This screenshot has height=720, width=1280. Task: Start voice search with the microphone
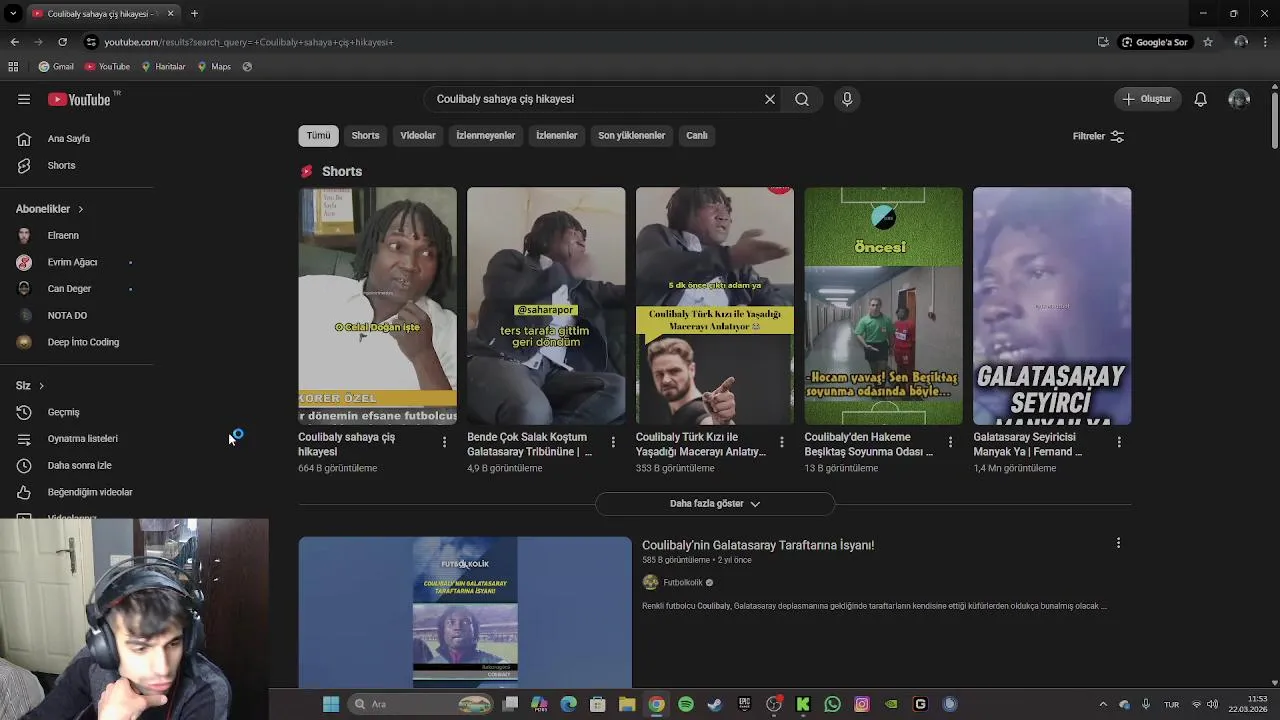(x=847, y=99)
